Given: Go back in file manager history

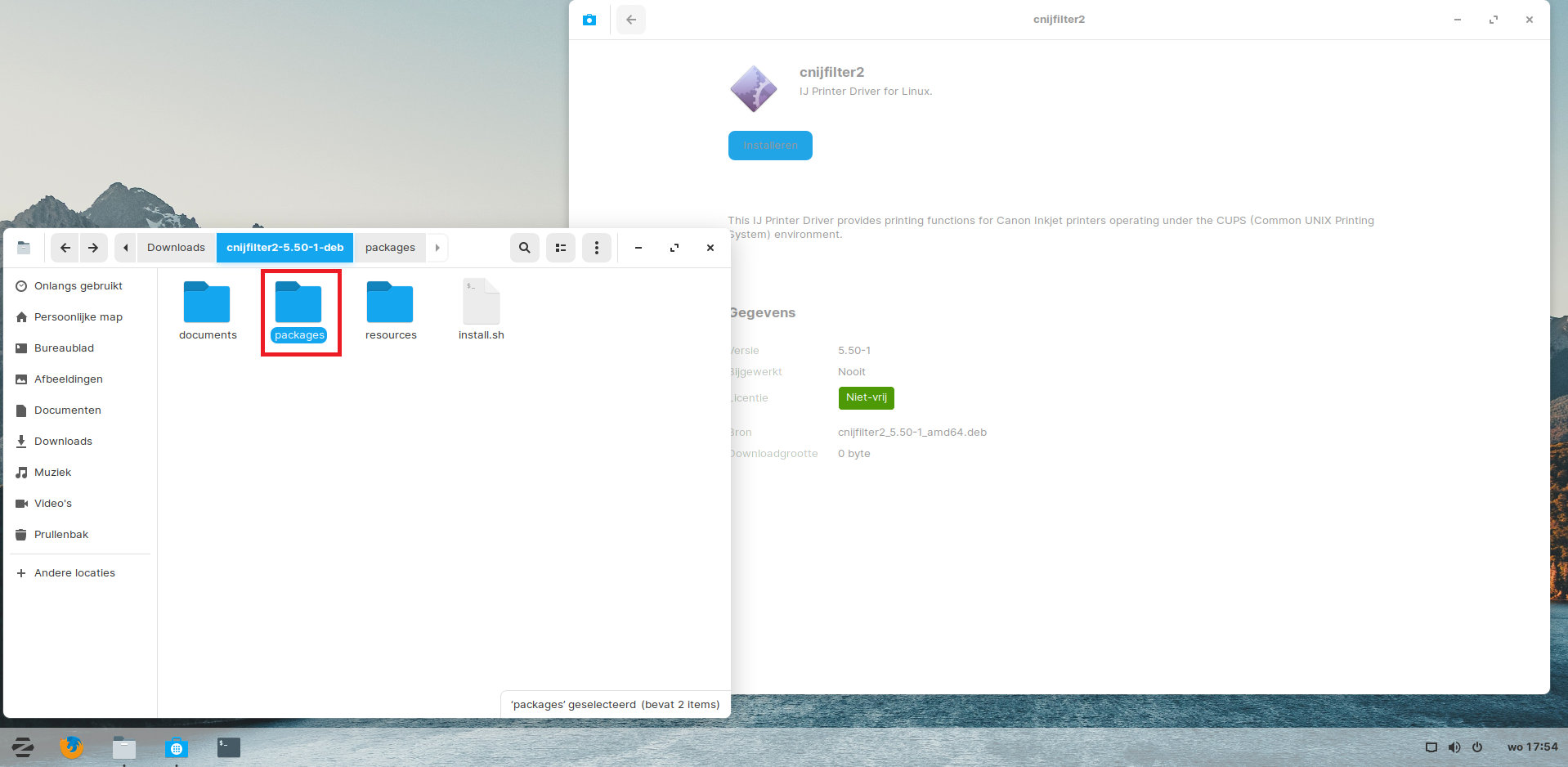Looking at the screenshot, I should (x=65, y=248).
